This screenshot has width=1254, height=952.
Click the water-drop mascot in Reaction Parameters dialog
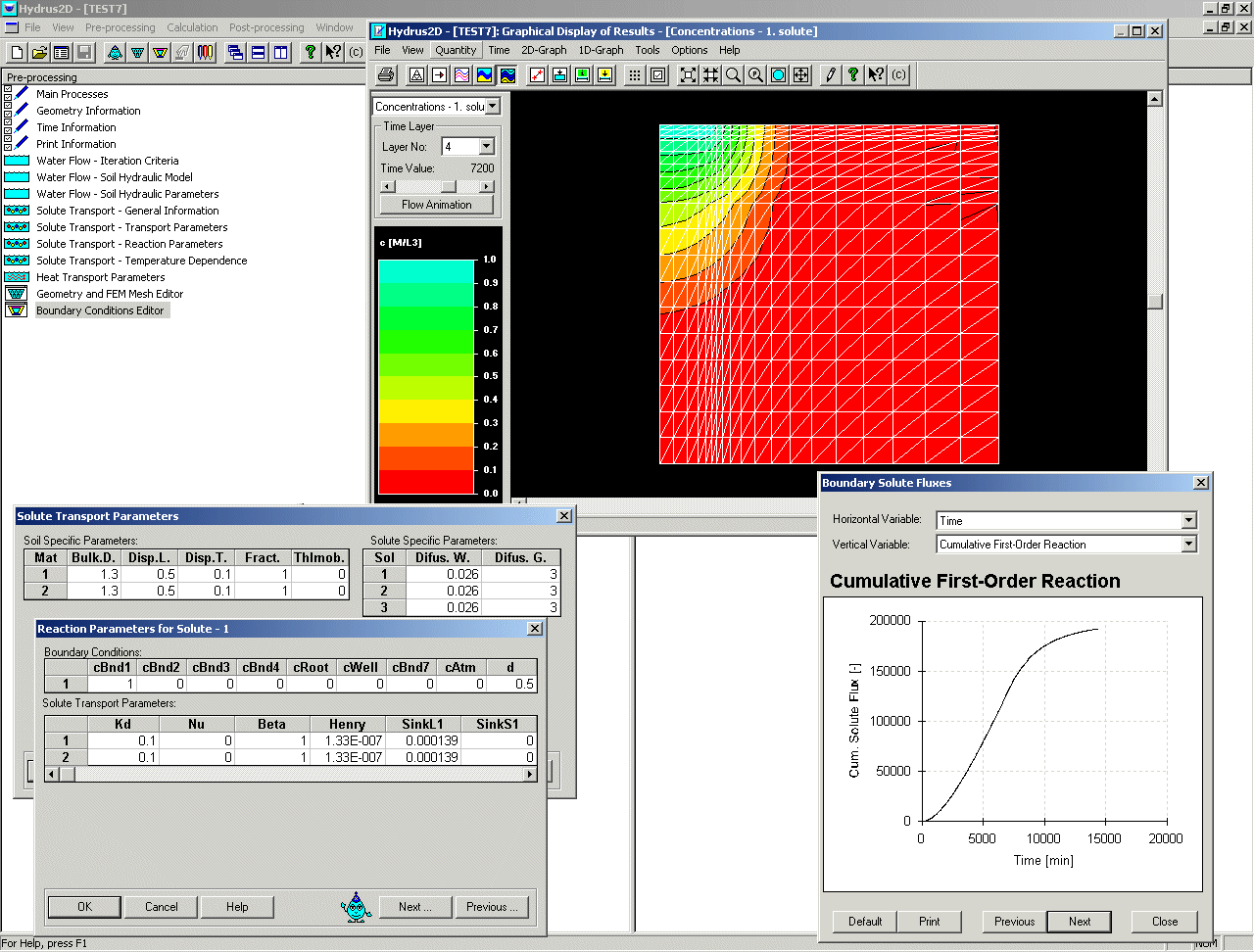tap(356, 907)
